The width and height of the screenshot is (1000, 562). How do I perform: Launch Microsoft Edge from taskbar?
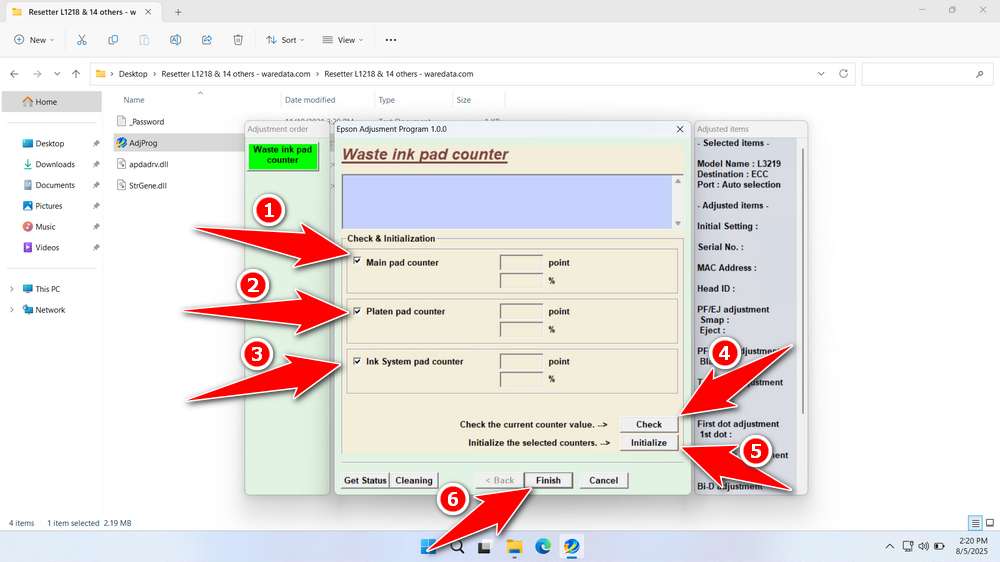click(543, 547)
